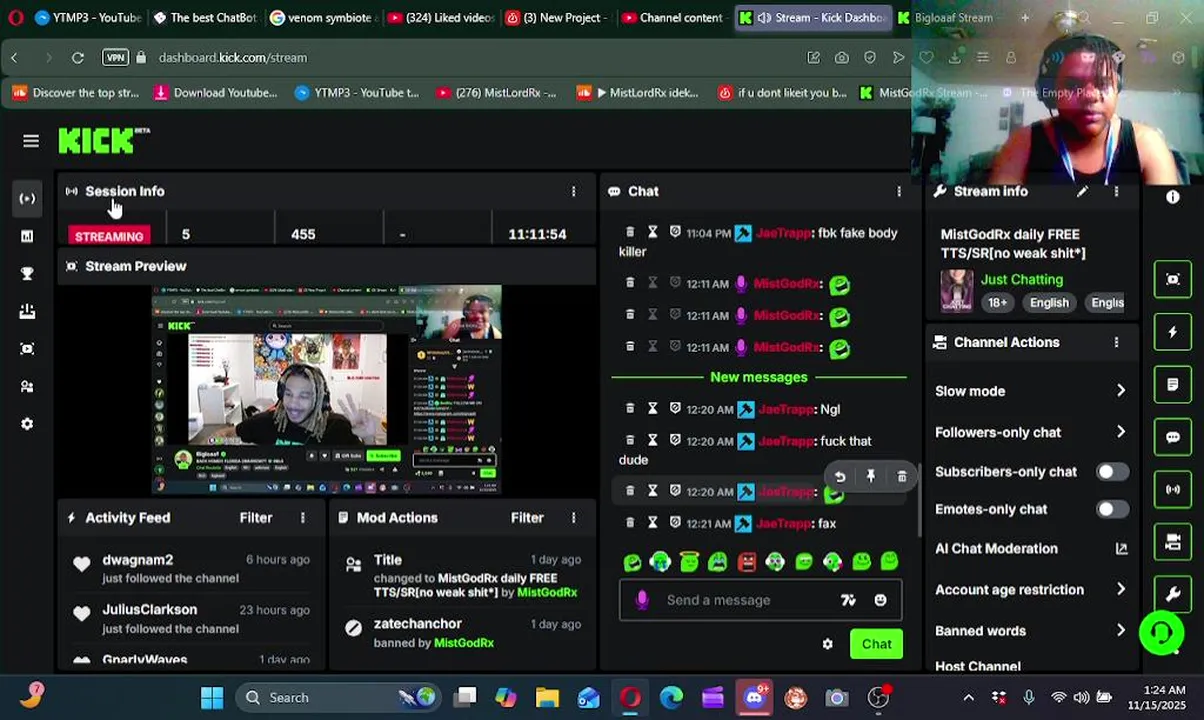Open the green headset support button
This screenshot has width=1204, height=720.
[1161, 633]
